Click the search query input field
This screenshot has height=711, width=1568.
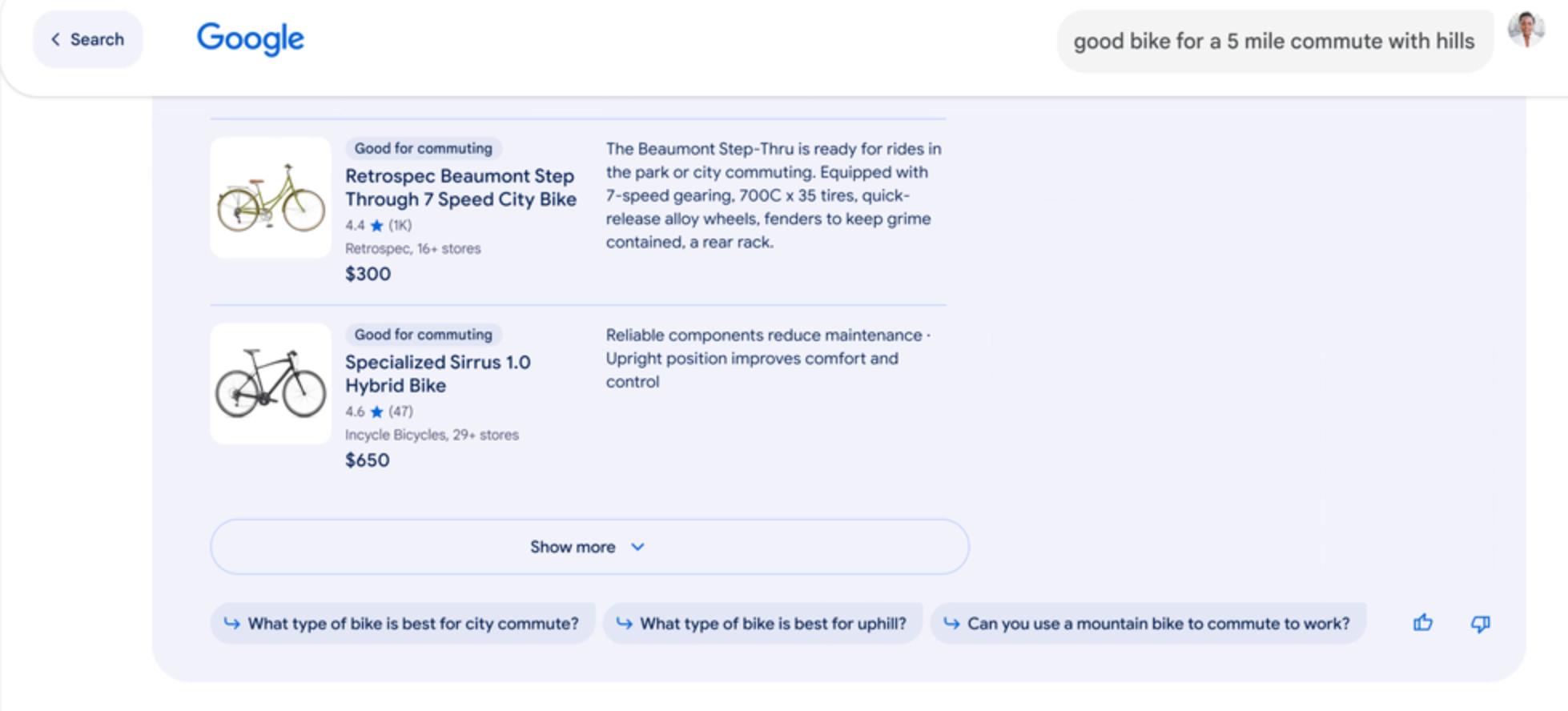coord(1273,42)
